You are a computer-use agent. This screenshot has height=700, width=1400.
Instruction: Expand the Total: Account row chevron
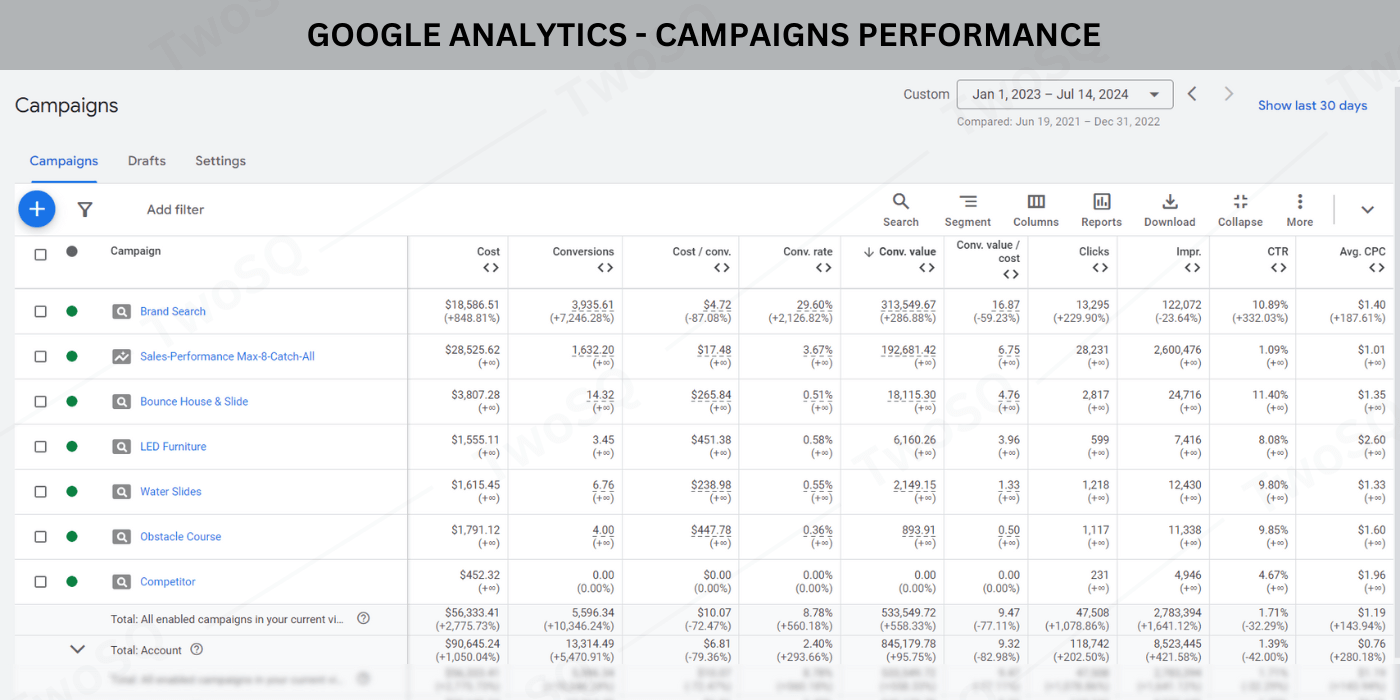click(x=77, y=649)
